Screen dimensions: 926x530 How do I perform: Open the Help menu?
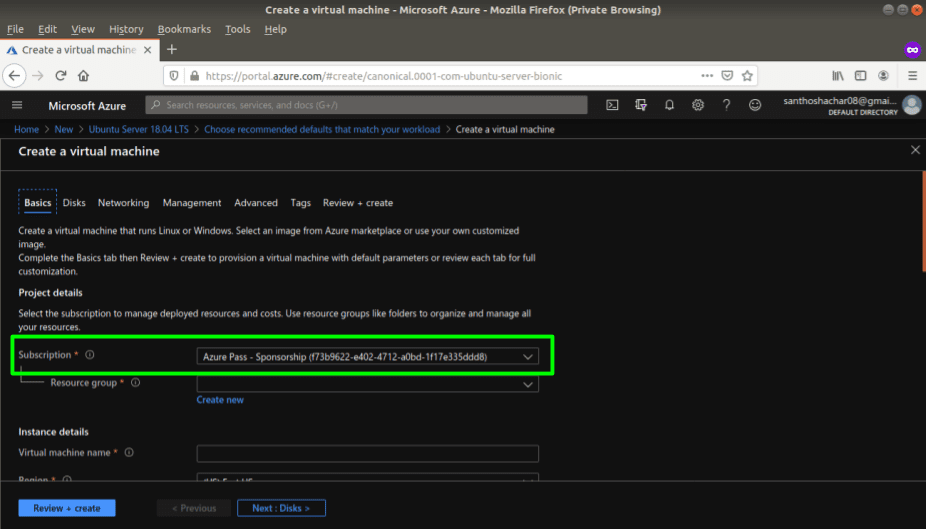pyautogui.click(x=275, y=29)
